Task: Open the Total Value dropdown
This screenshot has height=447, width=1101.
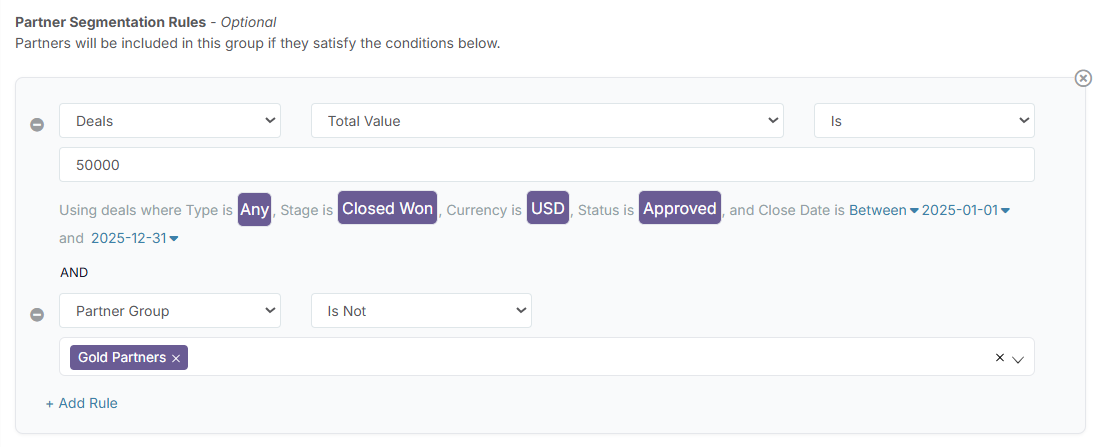Action: tap(547, 121)
